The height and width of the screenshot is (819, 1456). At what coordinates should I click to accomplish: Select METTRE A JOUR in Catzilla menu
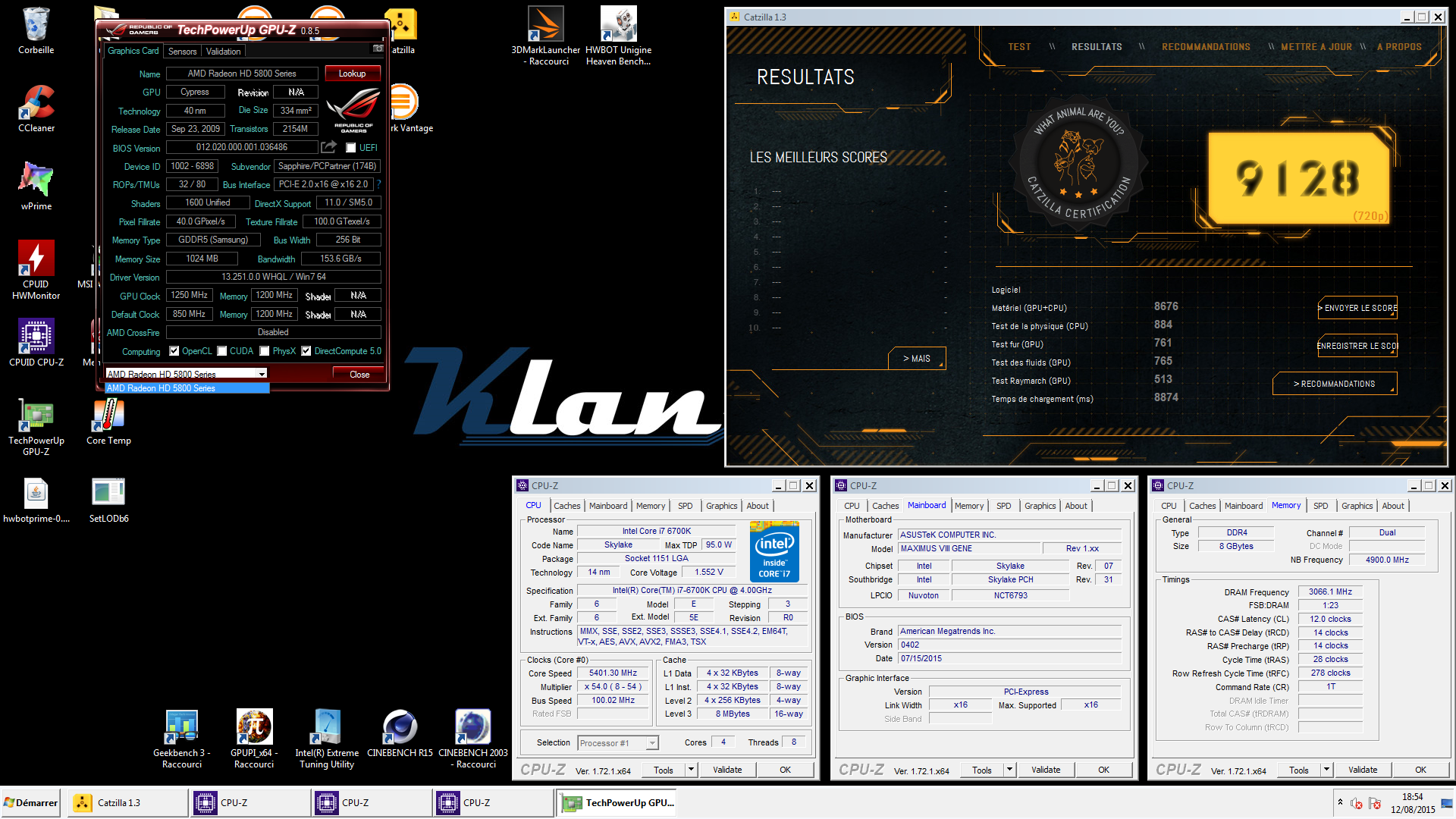[1316, 47]
